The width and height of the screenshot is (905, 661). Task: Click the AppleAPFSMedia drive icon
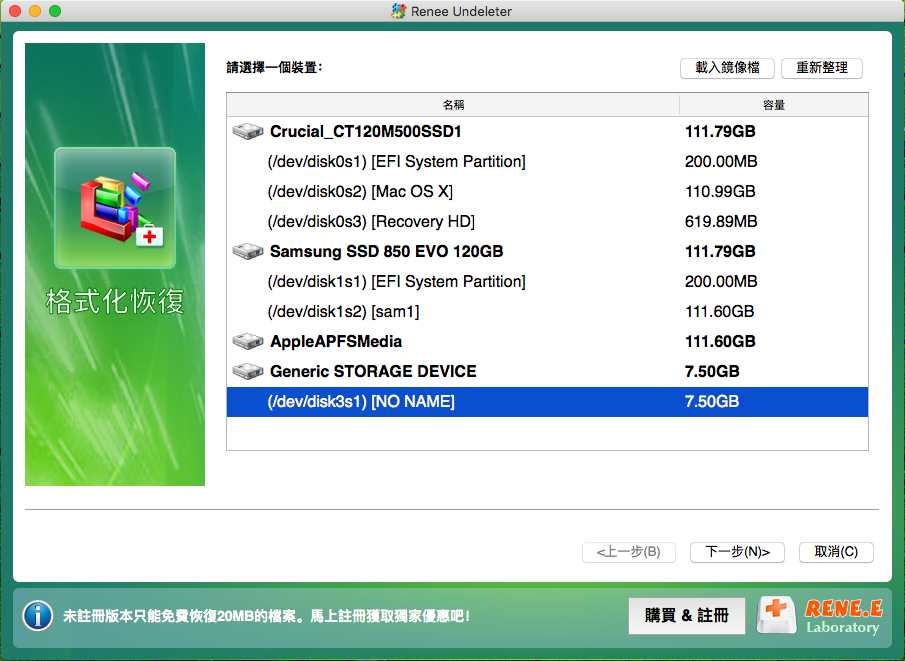coord(248,342)
